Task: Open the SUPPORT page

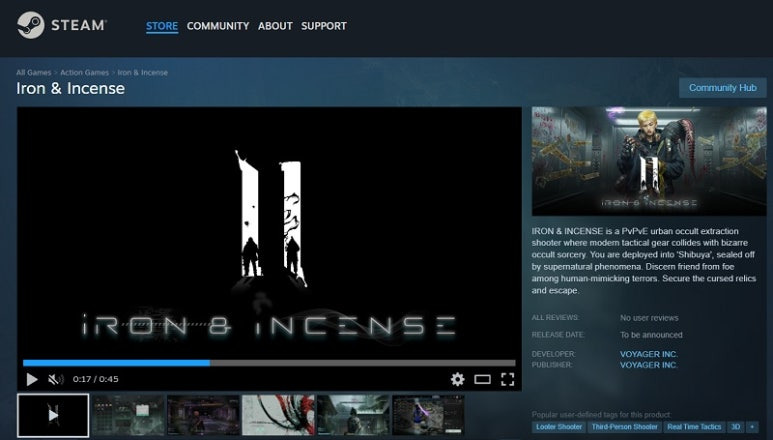Action: pyautogui.click(x=324, y=26)
